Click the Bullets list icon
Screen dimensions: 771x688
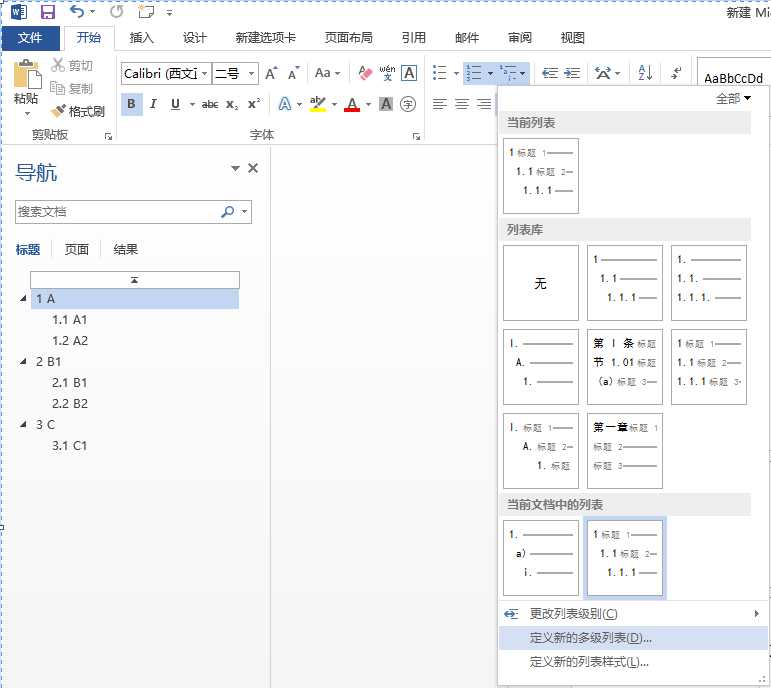(440, 73)
